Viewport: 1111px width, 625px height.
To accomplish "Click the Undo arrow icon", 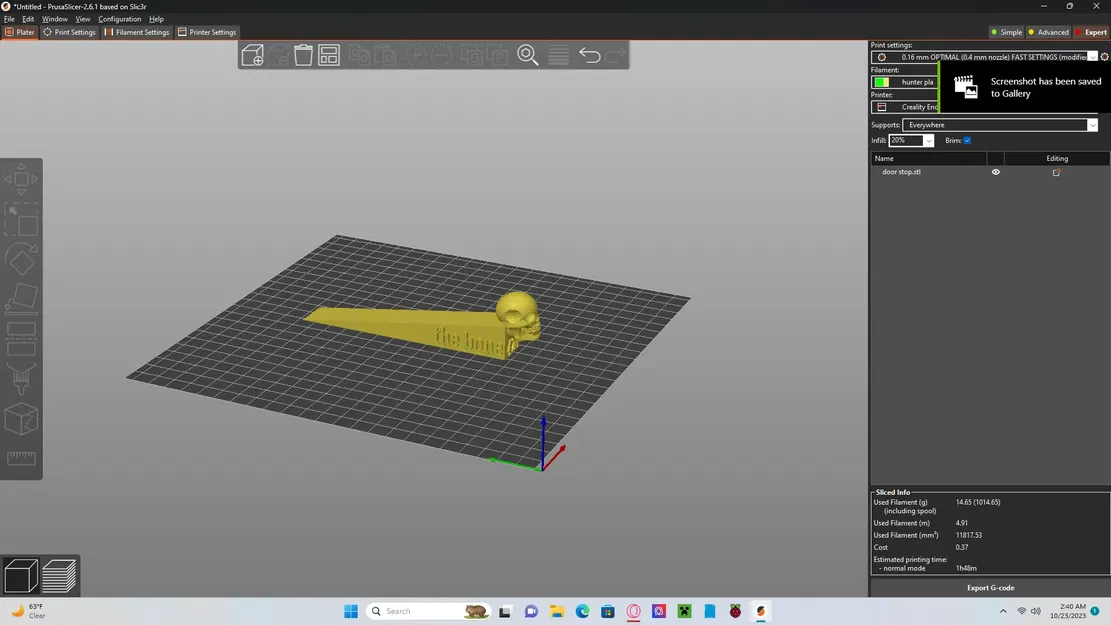I will [x=590, y=55].
